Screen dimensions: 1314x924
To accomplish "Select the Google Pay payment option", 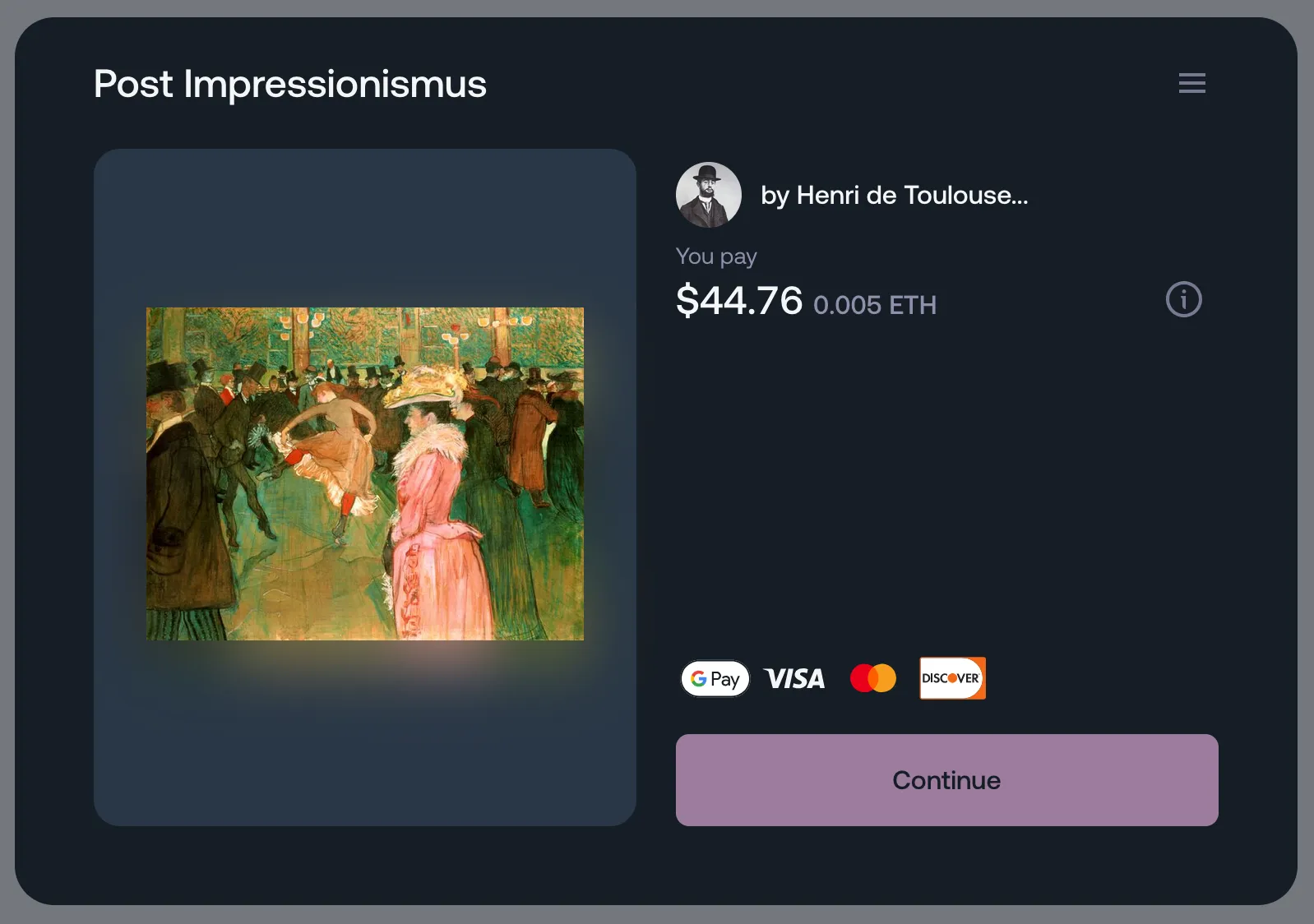I will (x=715, y=678).
